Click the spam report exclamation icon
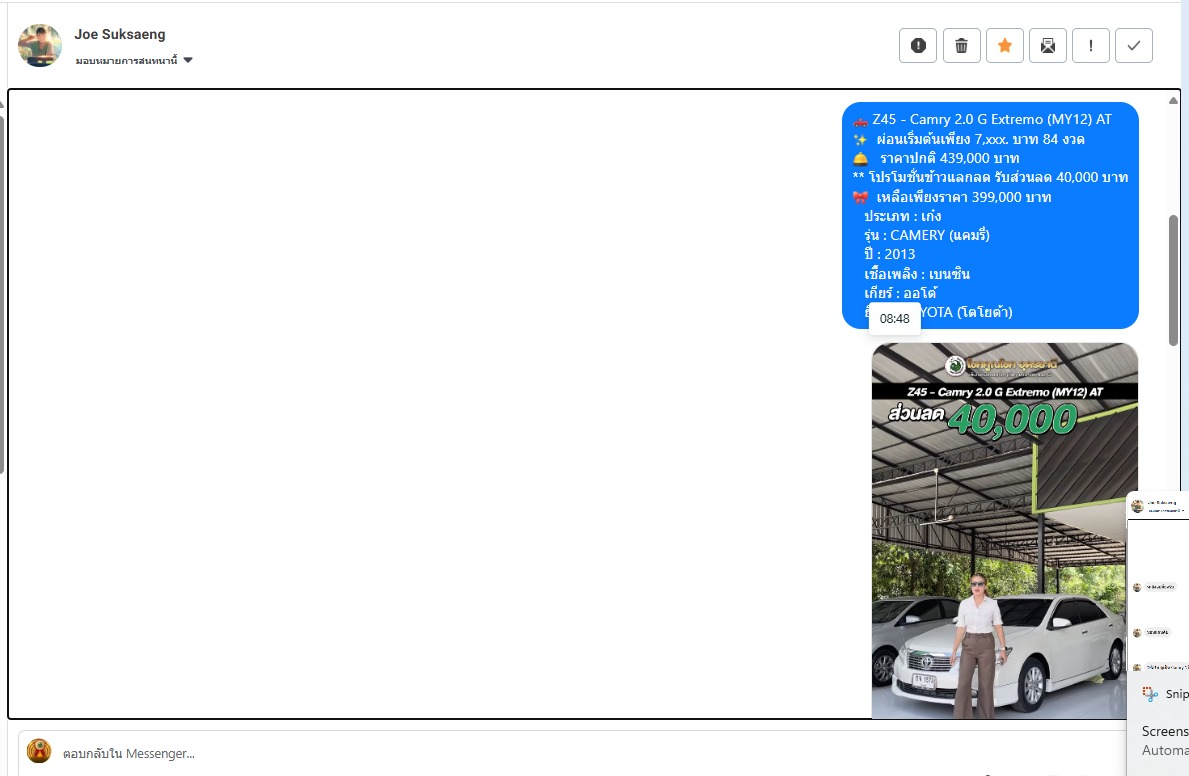Image resolution: width=1189 pixels, height=776 pixels. [918, 46]
